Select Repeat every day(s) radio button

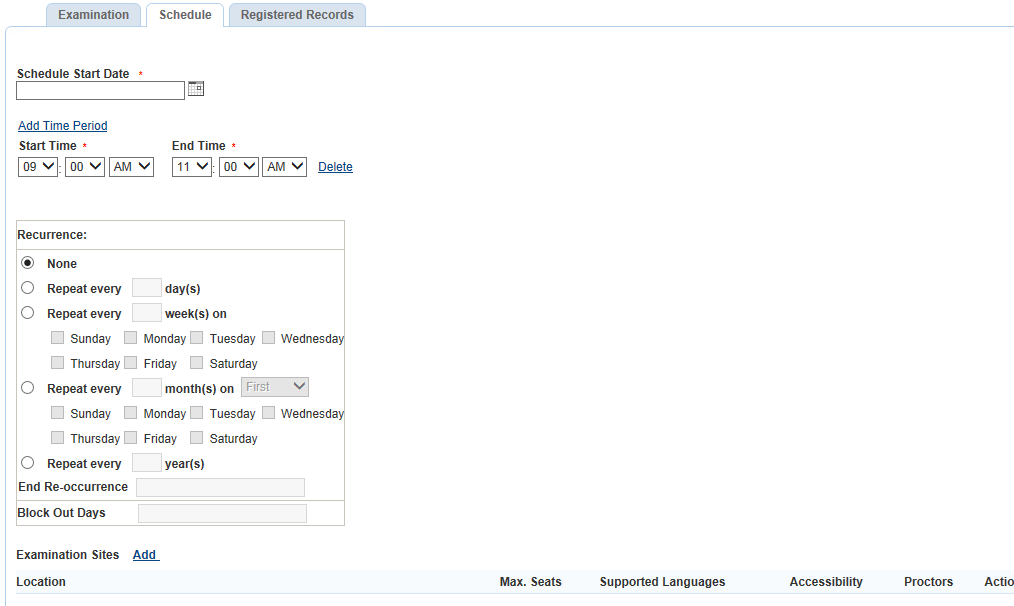[x=28, y=288]
